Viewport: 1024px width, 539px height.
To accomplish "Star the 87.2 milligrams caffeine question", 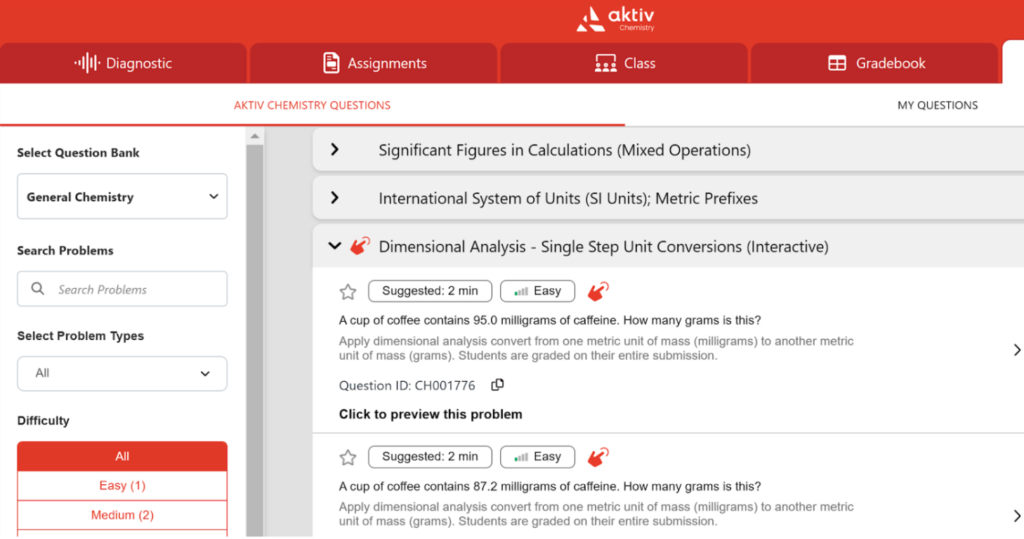I will pos(348,457).
